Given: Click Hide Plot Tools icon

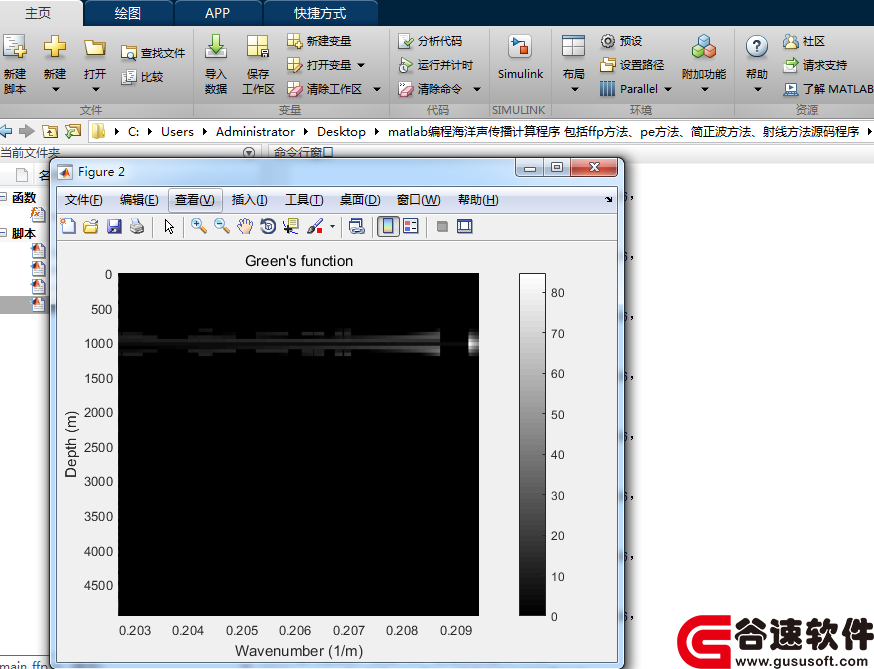Looking at the screenshot, I should click(442, 226).
